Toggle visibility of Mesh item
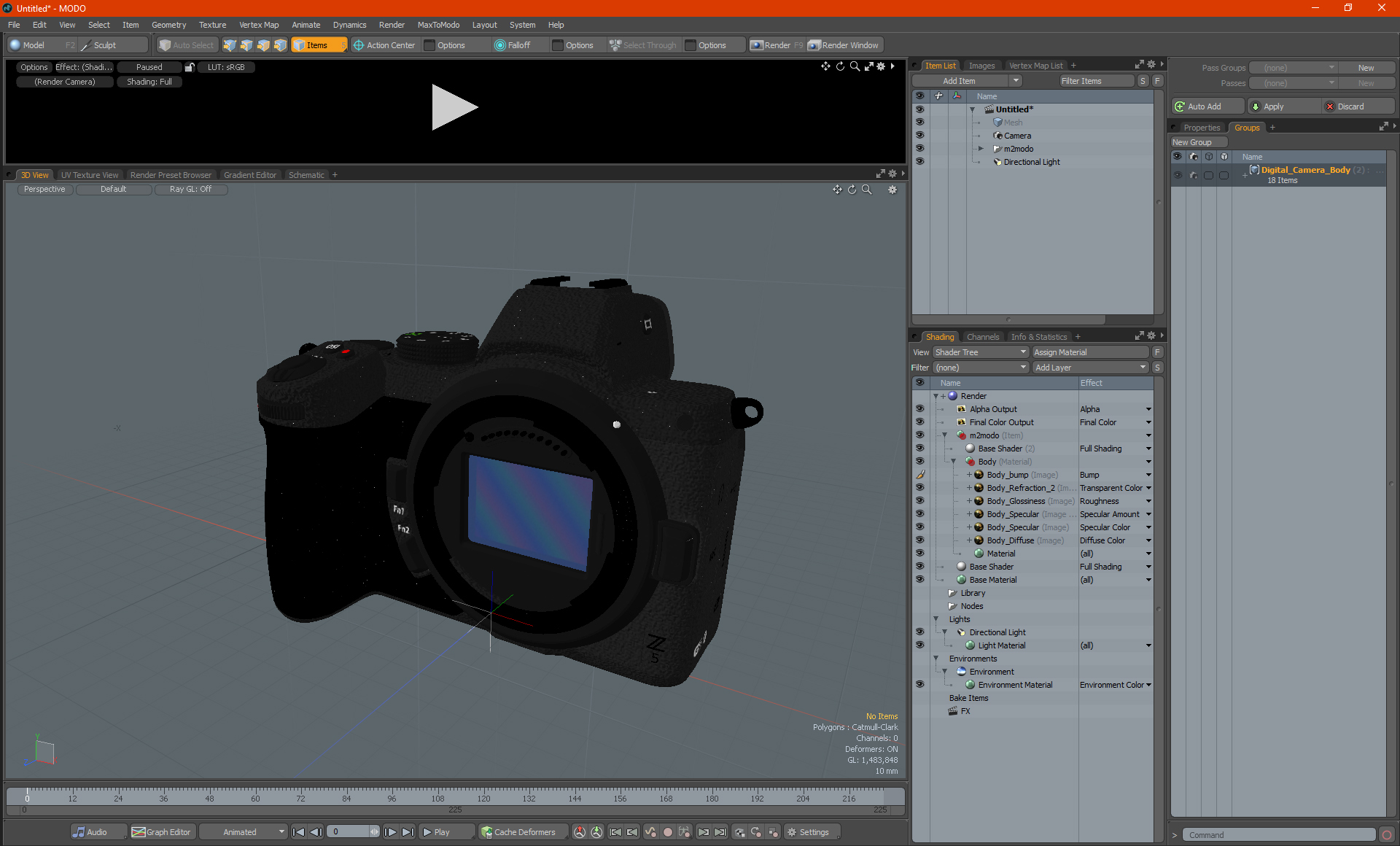 (x=919, y=123)
